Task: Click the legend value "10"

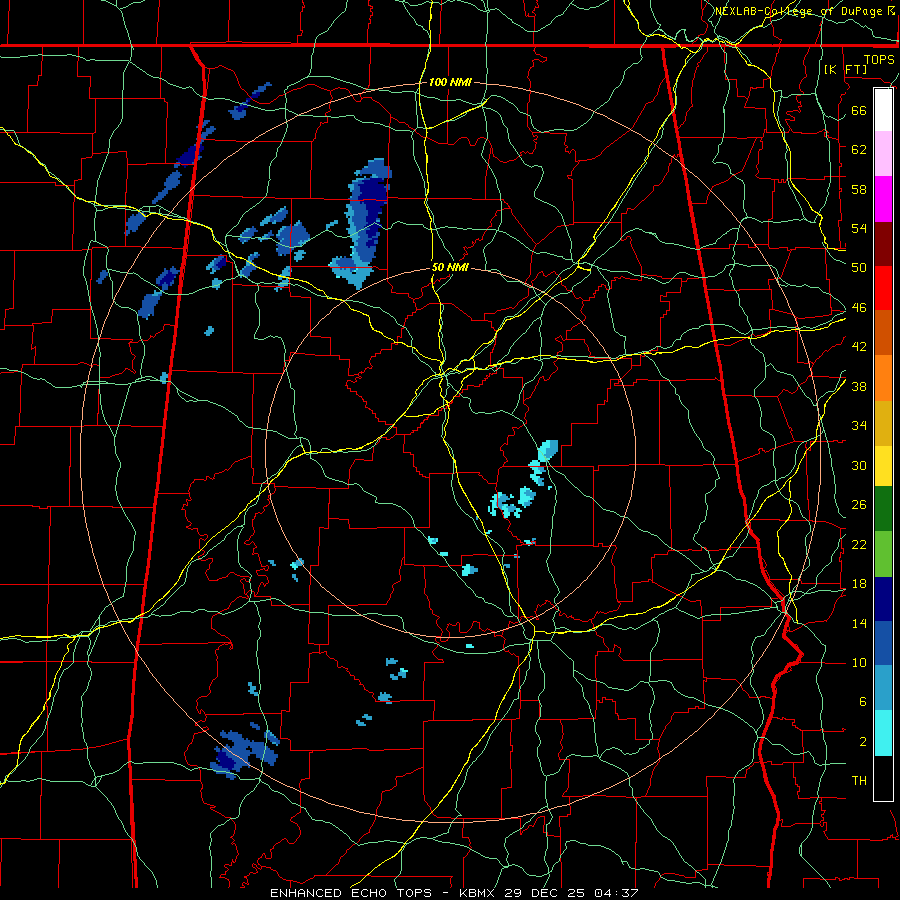Action: [859, 662]
